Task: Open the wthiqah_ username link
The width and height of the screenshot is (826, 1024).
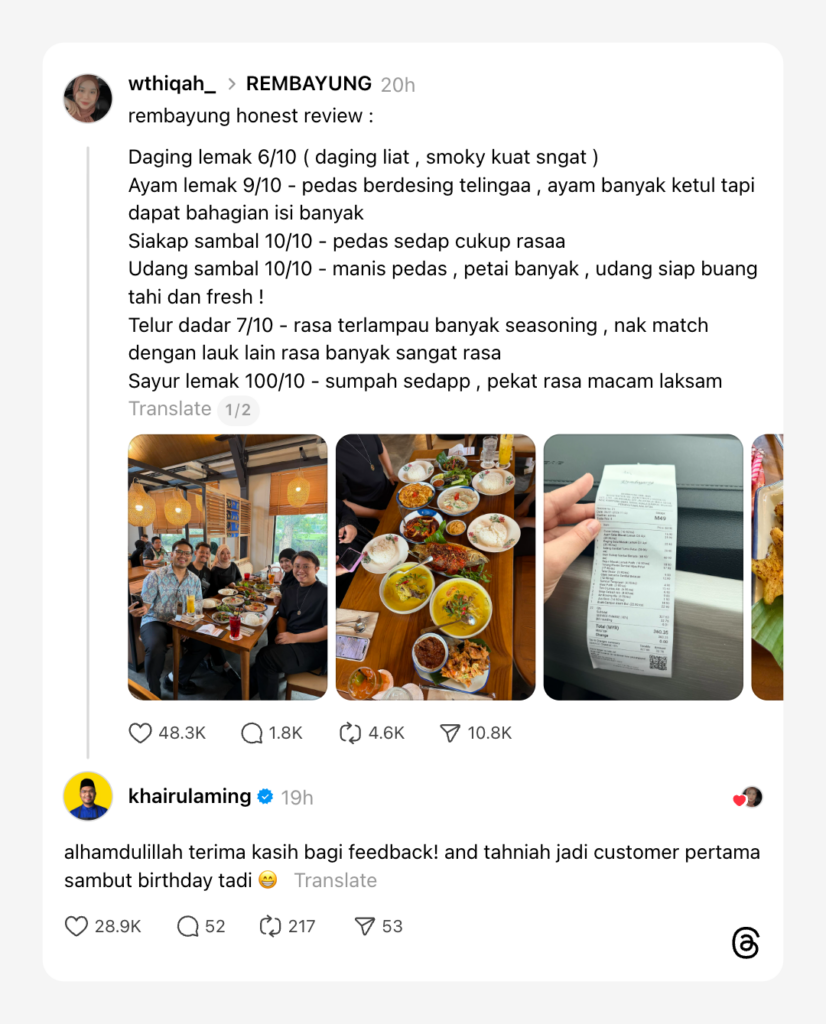Action: coord(172,84)
